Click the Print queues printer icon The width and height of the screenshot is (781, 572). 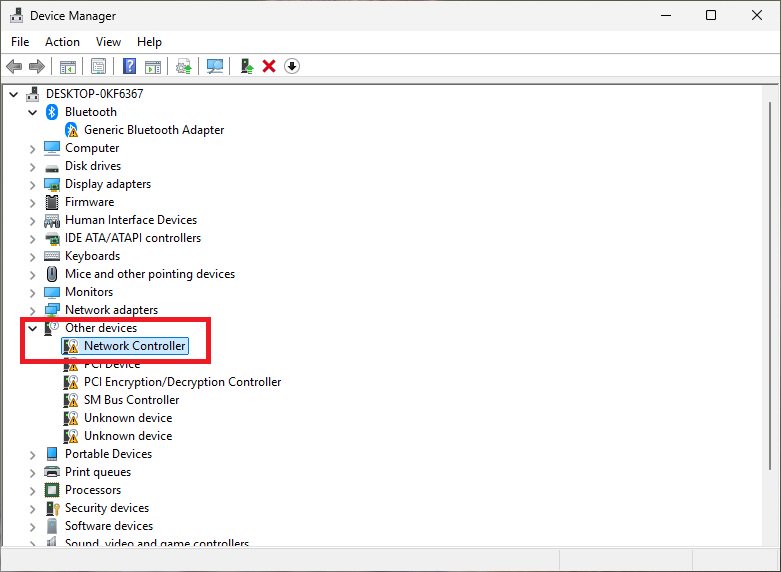52,472
